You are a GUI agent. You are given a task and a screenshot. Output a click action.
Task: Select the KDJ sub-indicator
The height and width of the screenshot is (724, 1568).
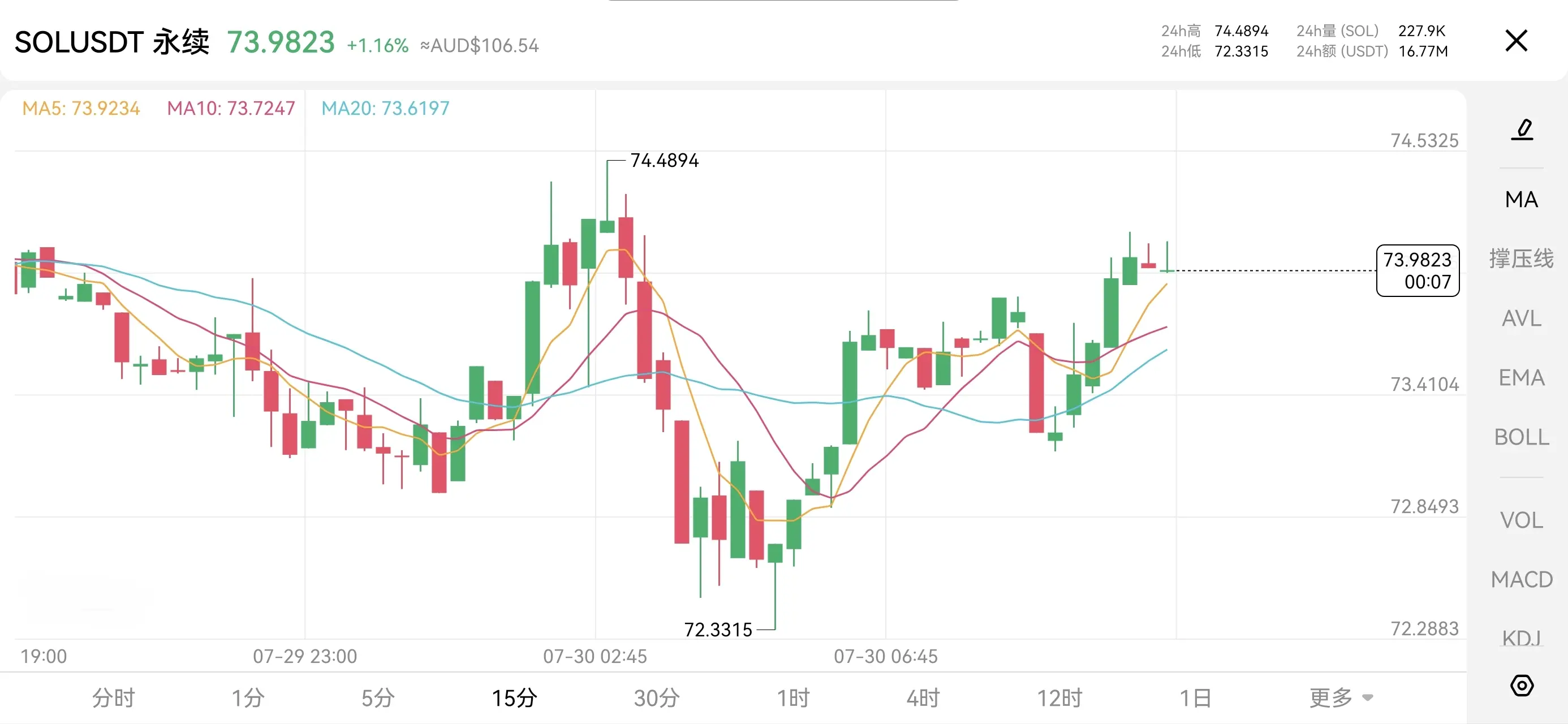click(x=1521, y=637)
